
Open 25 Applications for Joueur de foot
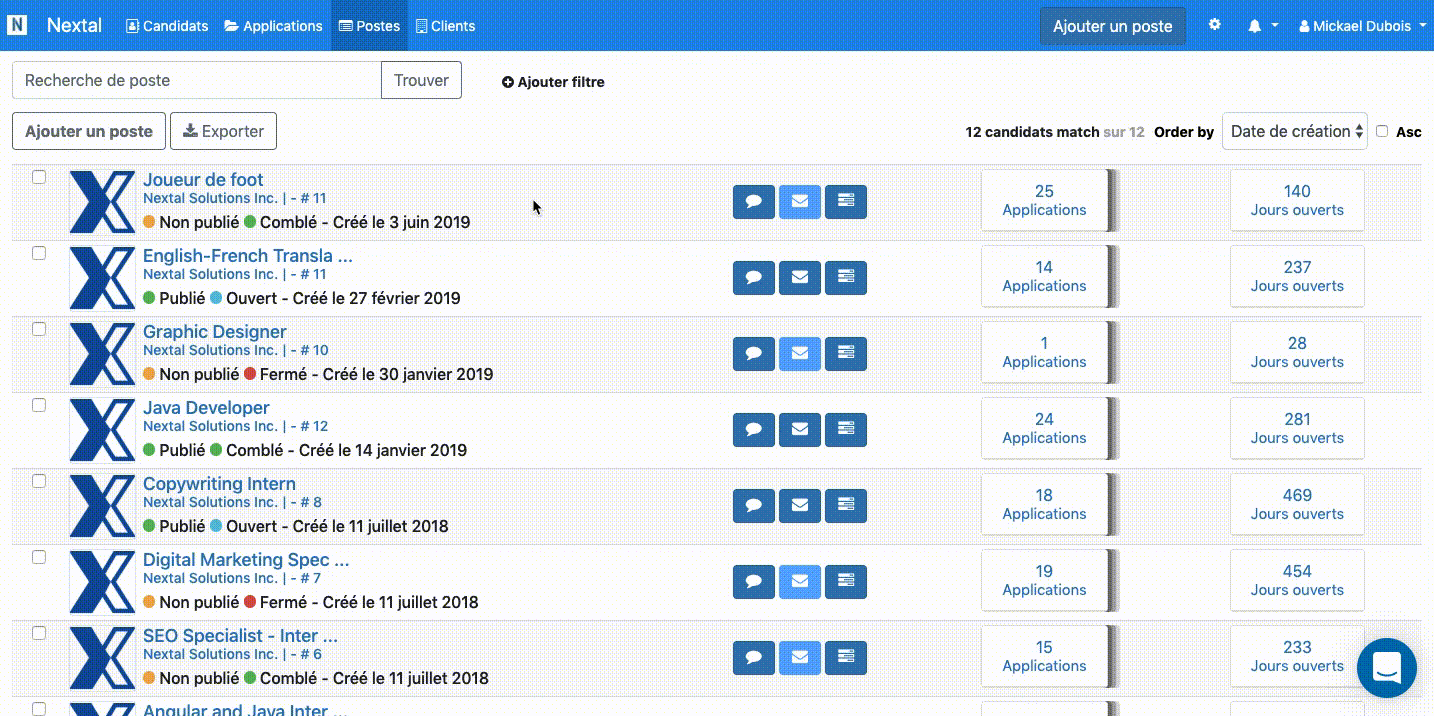pos(1044,200)
